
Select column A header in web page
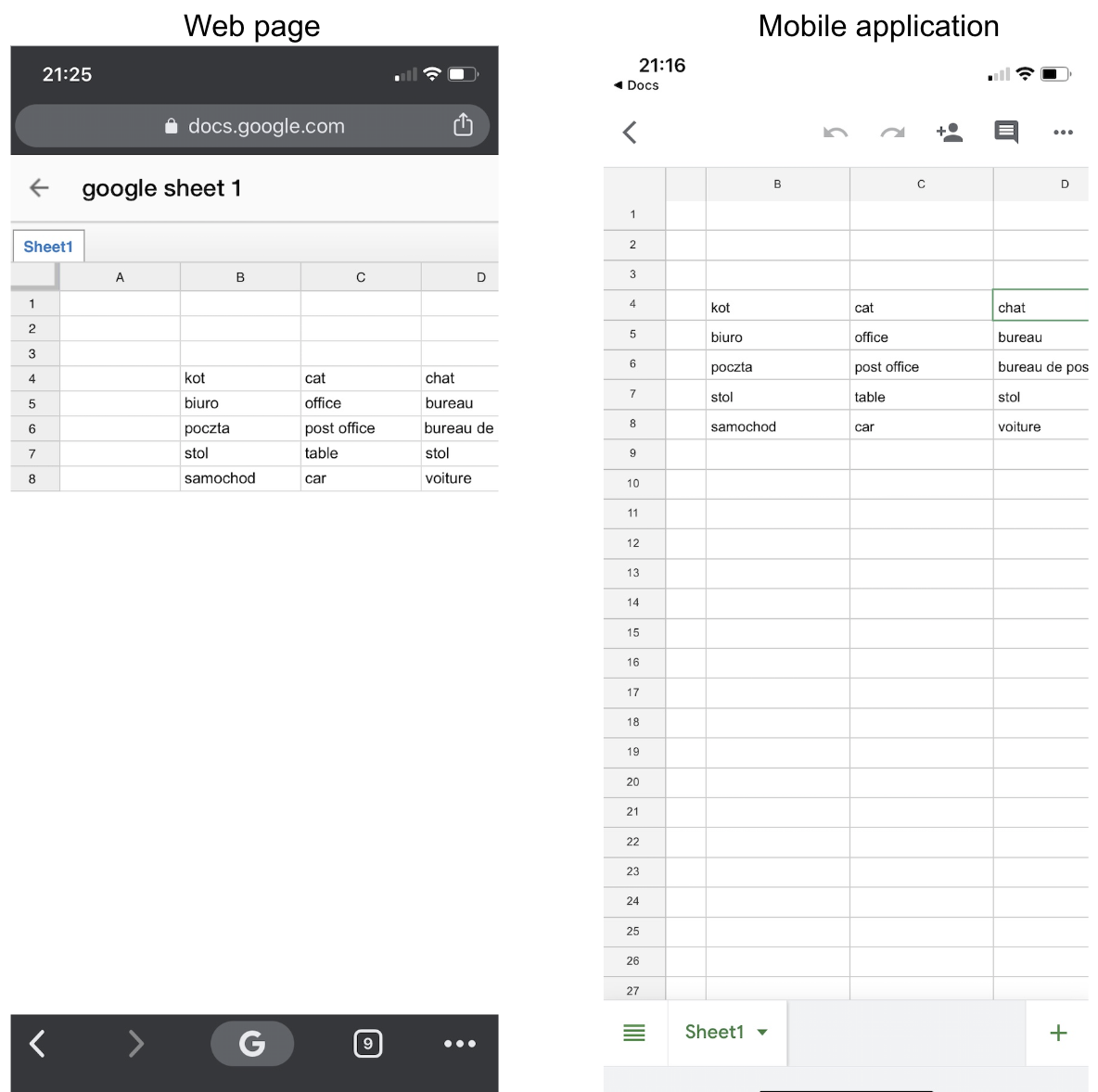pos(120,277)
